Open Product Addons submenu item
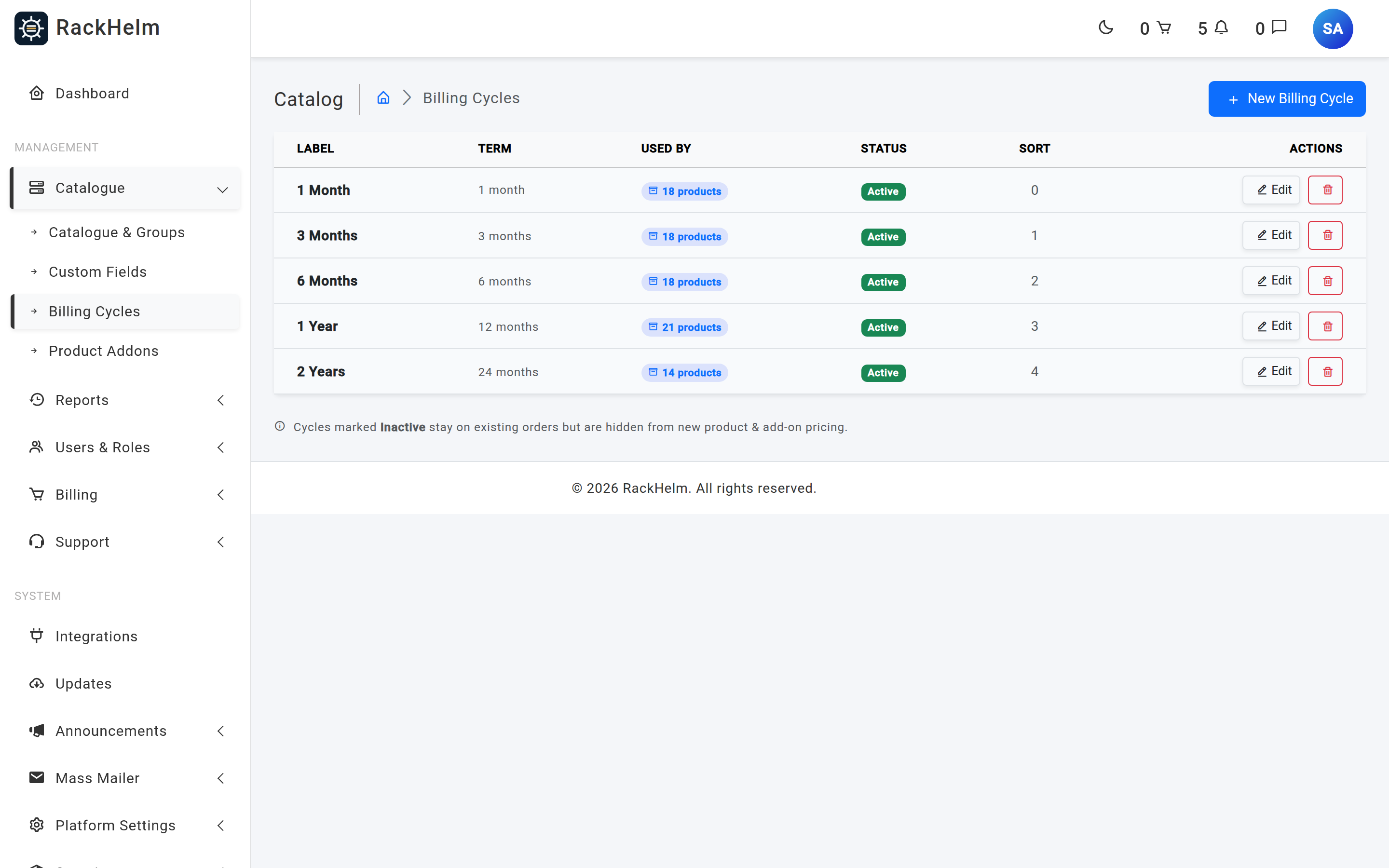This screenshot has width=1389, height=868. click(125, 351)
